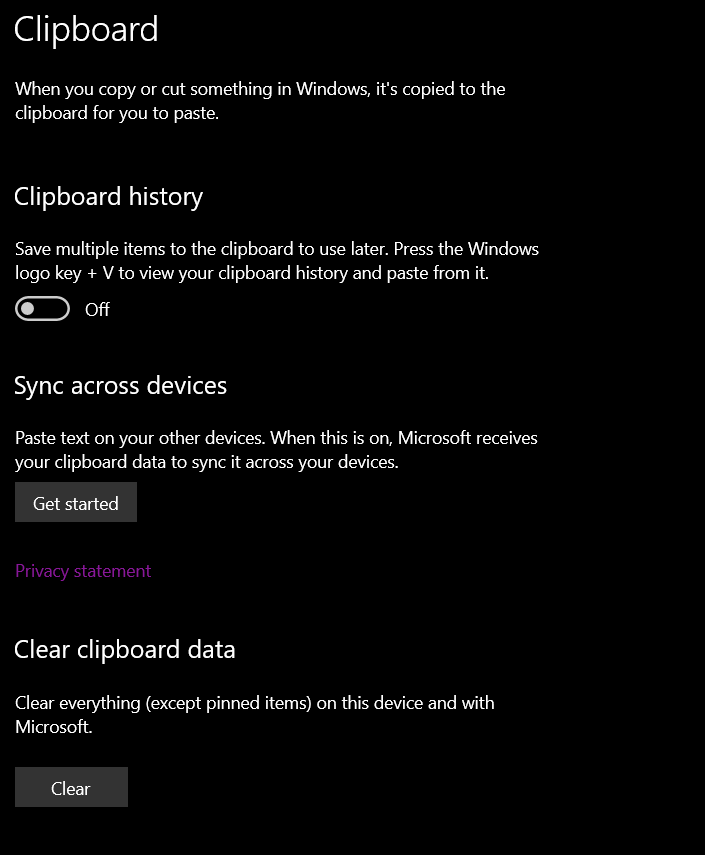Click the "Save multiple items" description line
705x855 pixels.
[276, 248]
